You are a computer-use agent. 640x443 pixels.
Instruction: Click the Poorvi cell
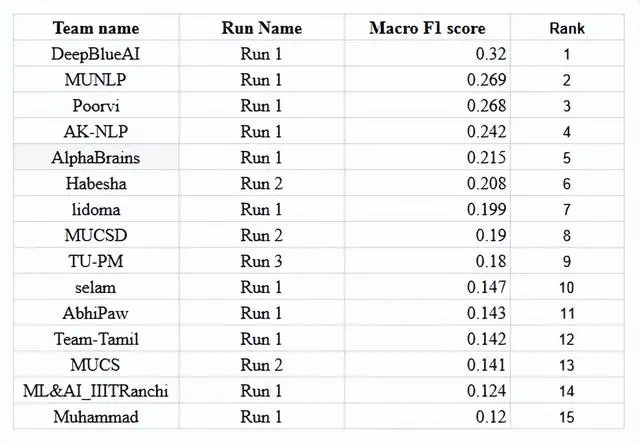click(96, 106)
